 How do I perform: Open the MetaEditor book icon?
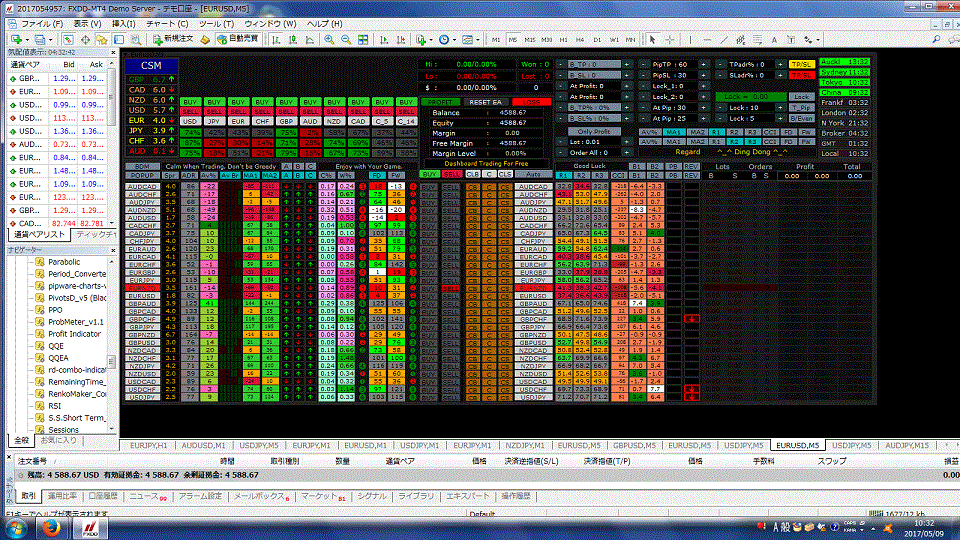pos(205,40)
